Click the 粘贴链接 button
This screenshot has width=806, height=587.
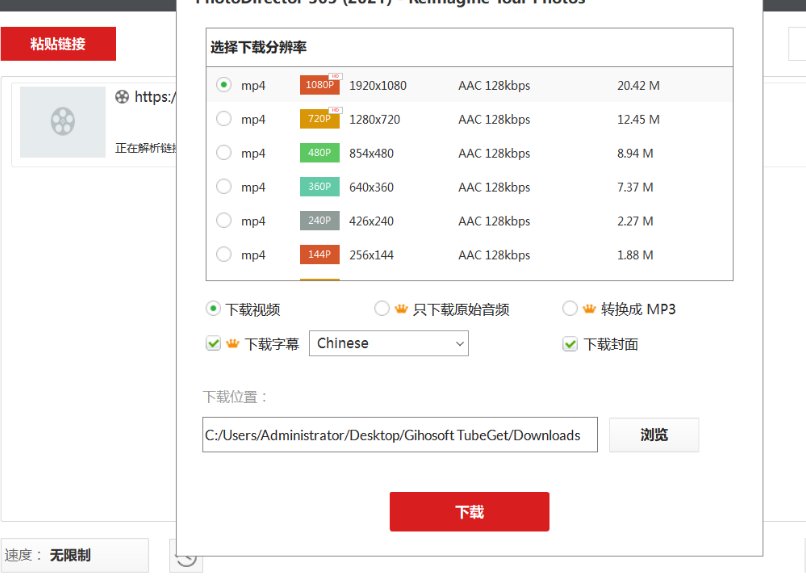click(x=58, y=44)
